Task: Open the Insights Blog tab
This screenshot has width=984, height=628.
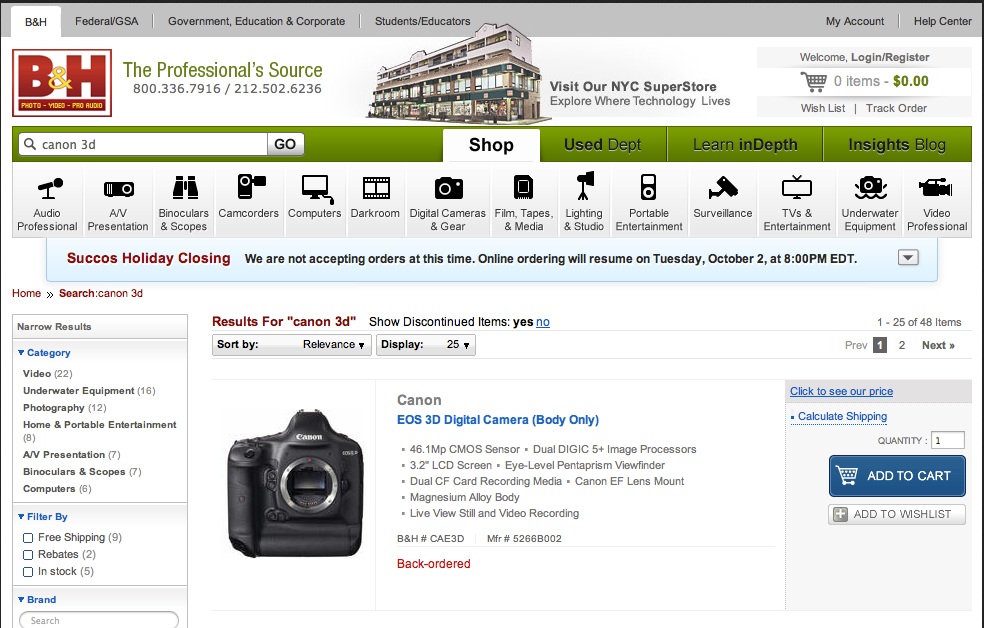Action: (x=897, y=145)
